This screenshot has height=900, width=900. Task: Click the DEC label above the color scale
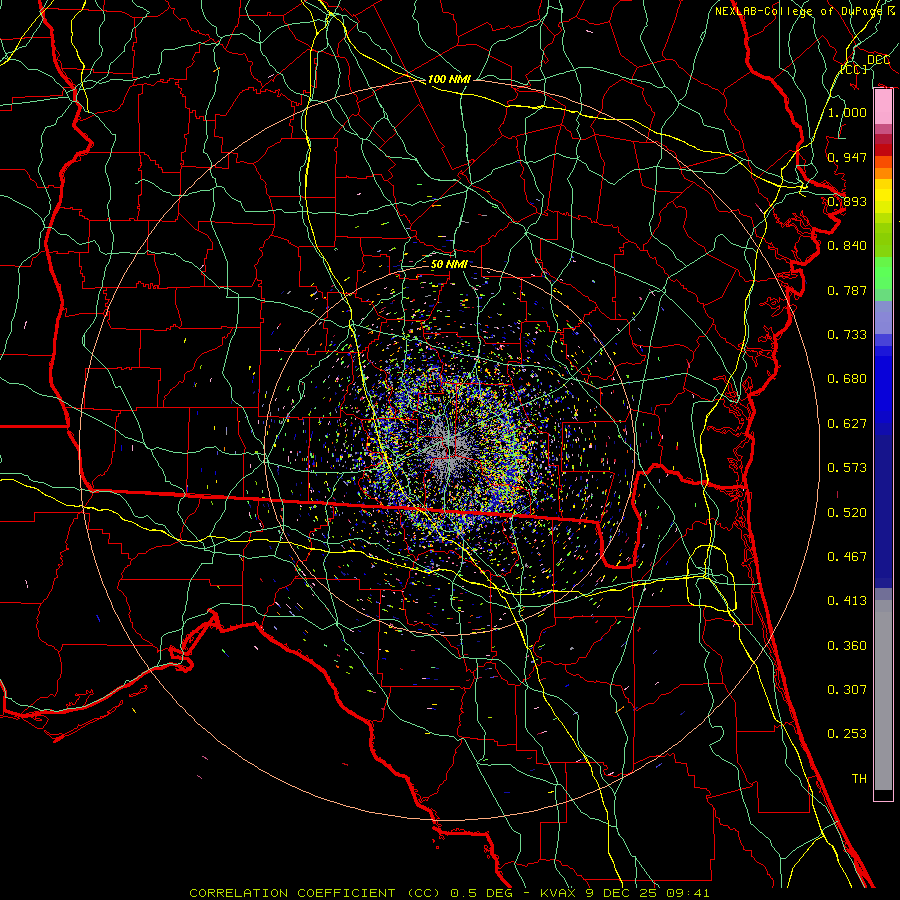coord(878,60)
